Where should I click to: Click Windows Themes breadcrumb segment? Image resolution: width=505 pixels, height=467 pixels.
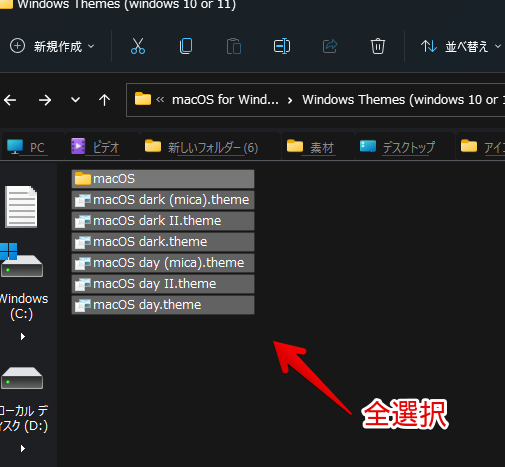[x=403, y=99]
